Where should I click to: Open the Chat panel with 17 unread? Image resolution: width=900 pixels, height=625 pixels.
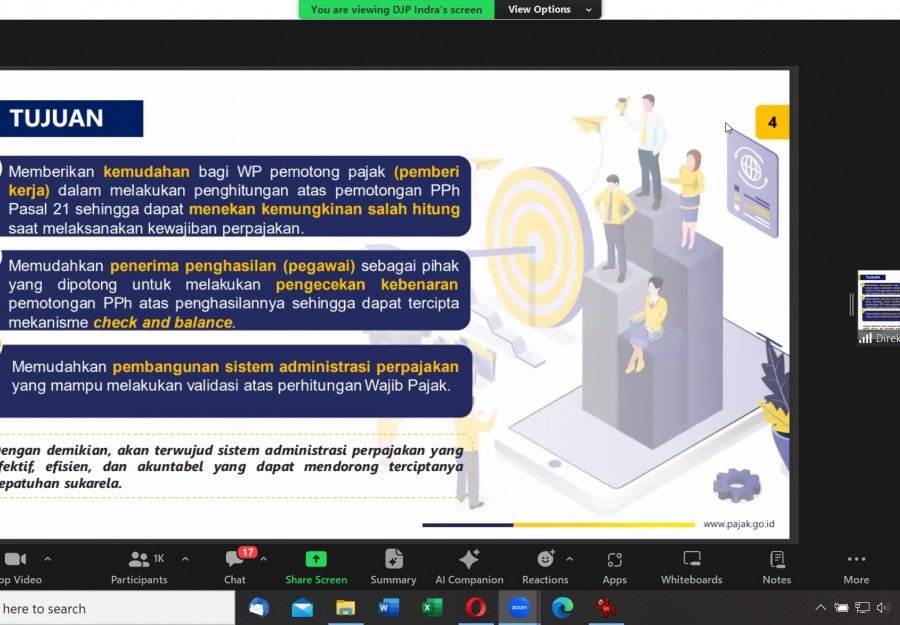pyautogui.click(x=235, y=566)
